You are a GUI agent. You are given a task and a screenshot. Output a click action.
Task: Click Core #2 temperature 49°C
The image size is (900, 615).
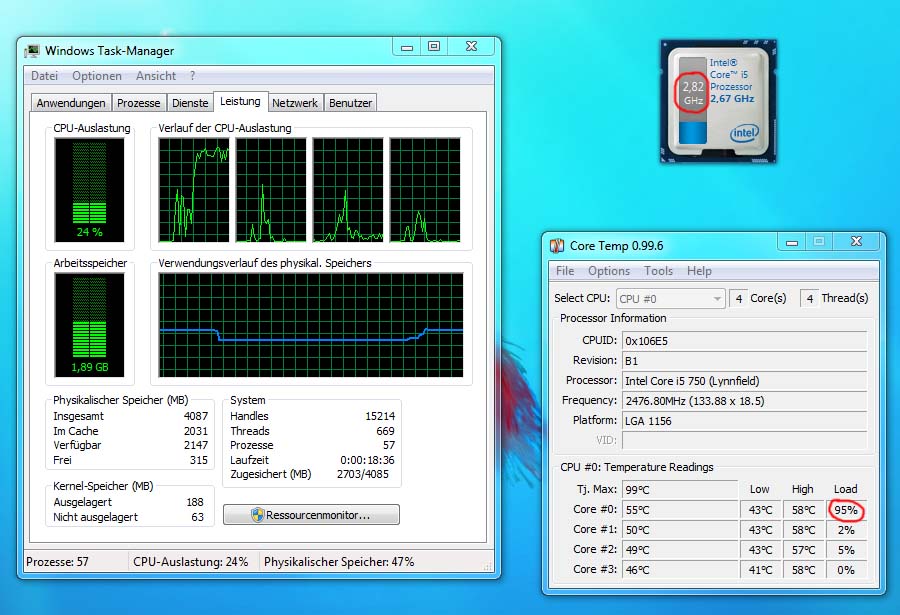coord(680,550)
